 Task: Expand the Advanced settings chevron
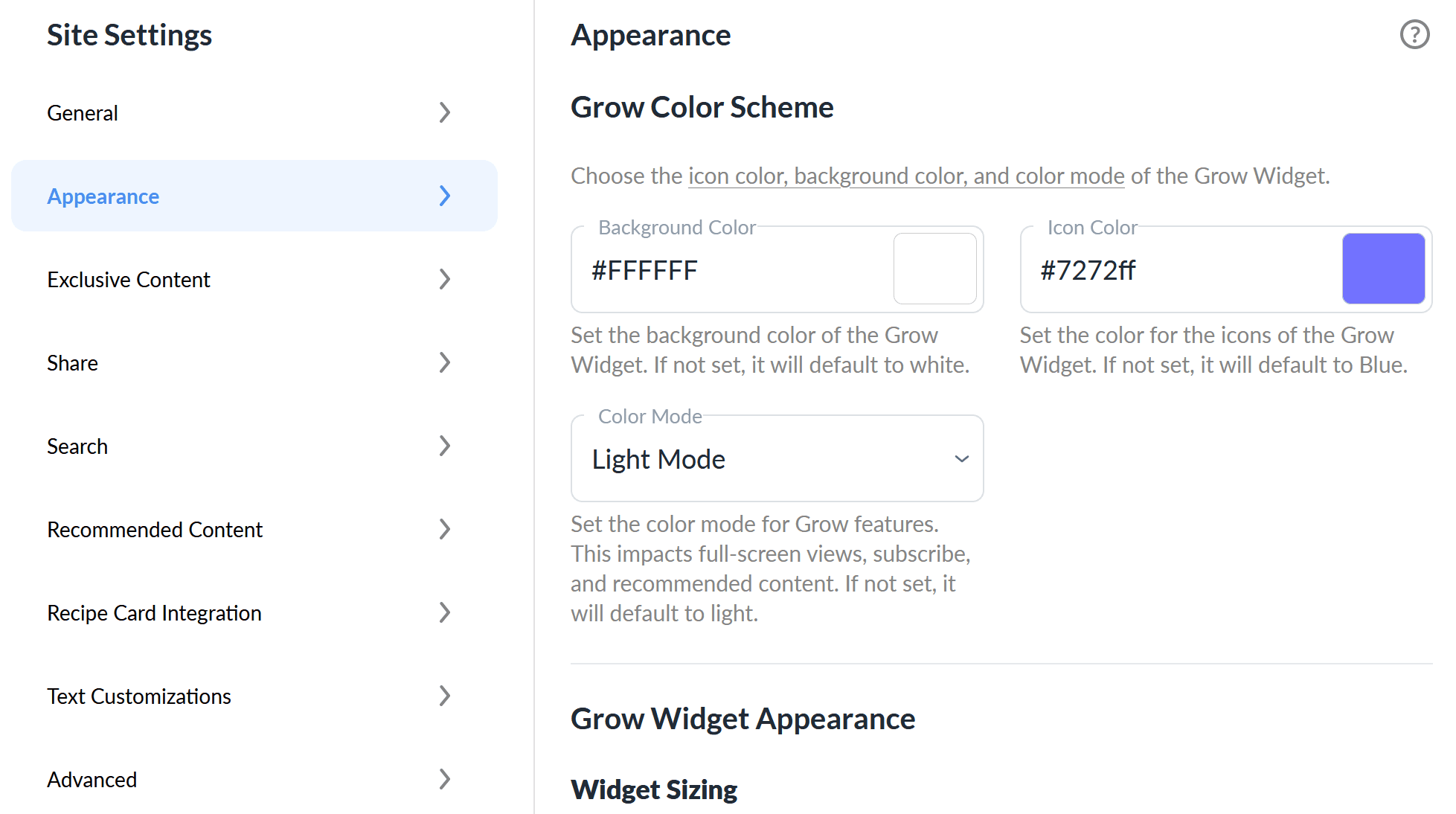click(x=445, y=779)
